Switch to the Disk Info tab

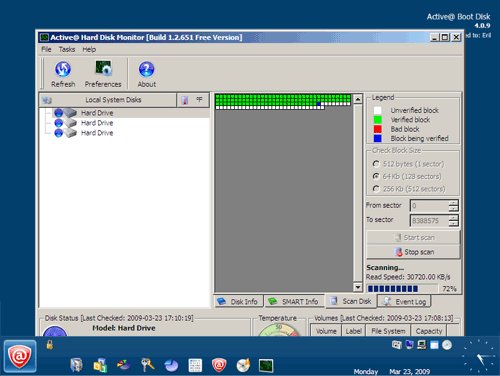(x=238, y=301)
